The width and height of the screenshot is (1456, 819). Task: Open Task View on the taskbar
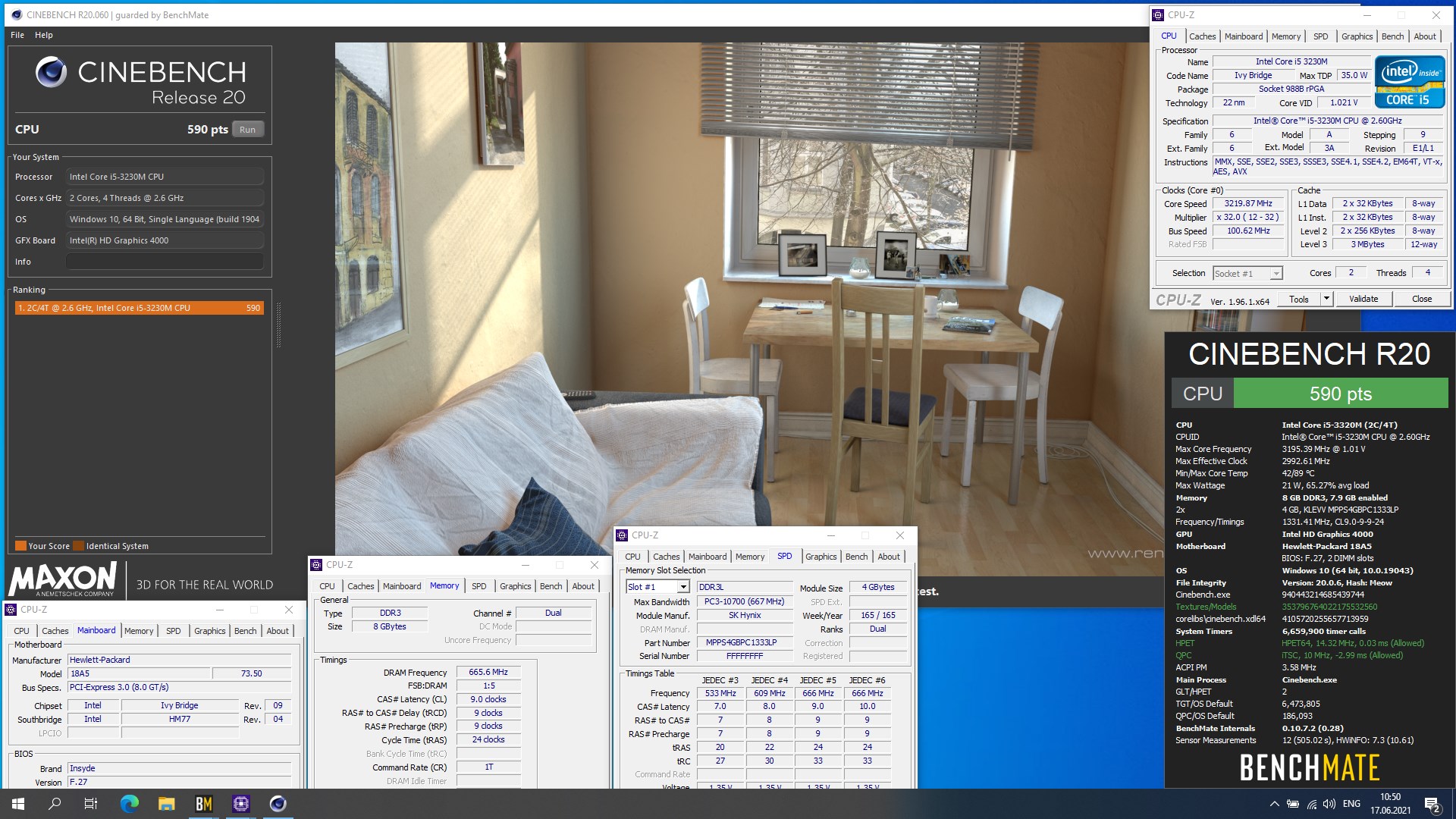pos(91,804)
